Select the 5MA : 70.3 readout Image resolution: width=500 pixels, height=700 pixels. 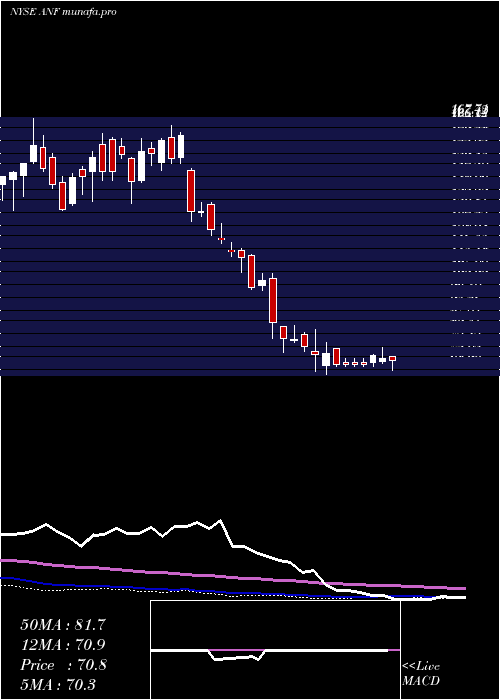(x=58, y=684)
